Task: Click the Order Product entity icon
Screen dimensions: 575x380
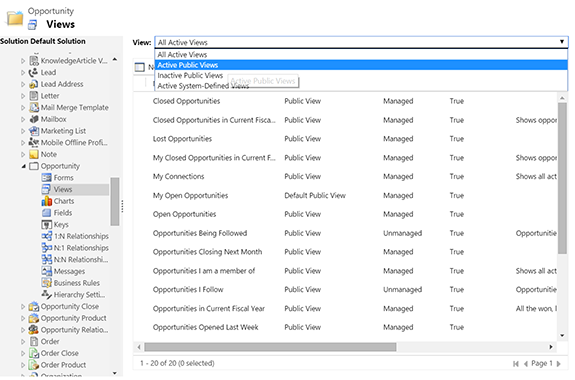Action: tap(34, 365)
